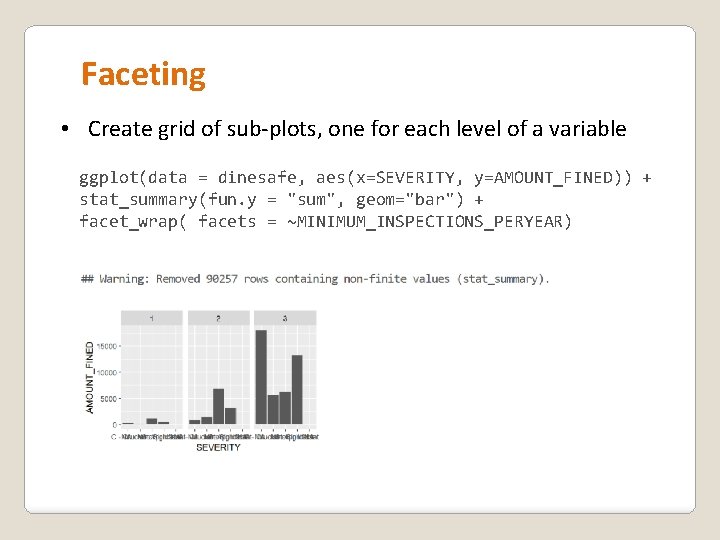
Task: Click the 'Create grid of sub-plots' bullet text
Action: (x=357, y=129)
